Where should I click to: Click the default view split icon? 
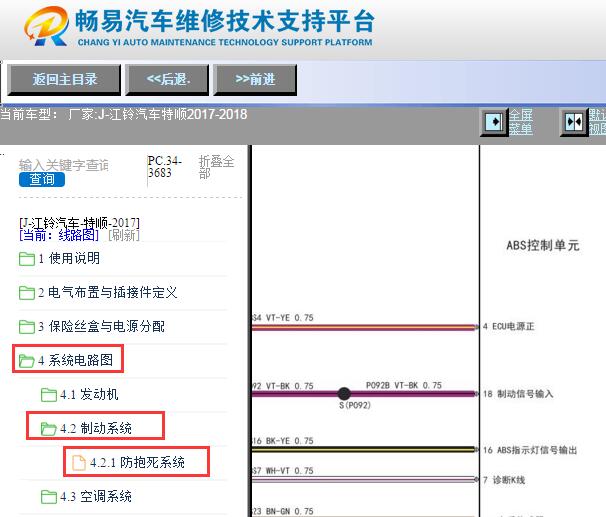click(574, 122)
